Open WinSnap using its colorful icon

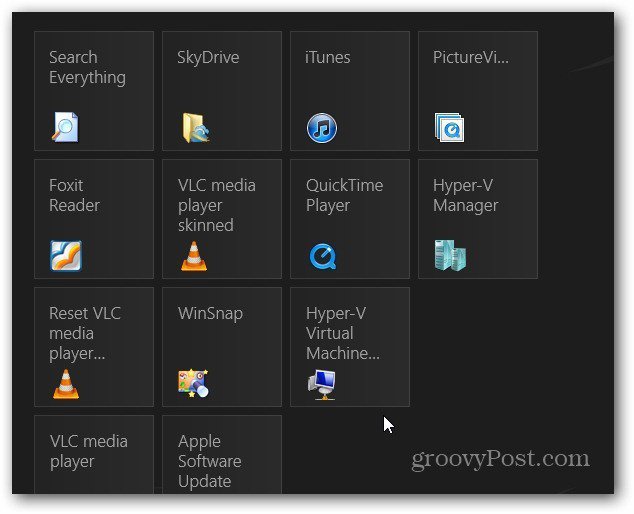point(193,383)
